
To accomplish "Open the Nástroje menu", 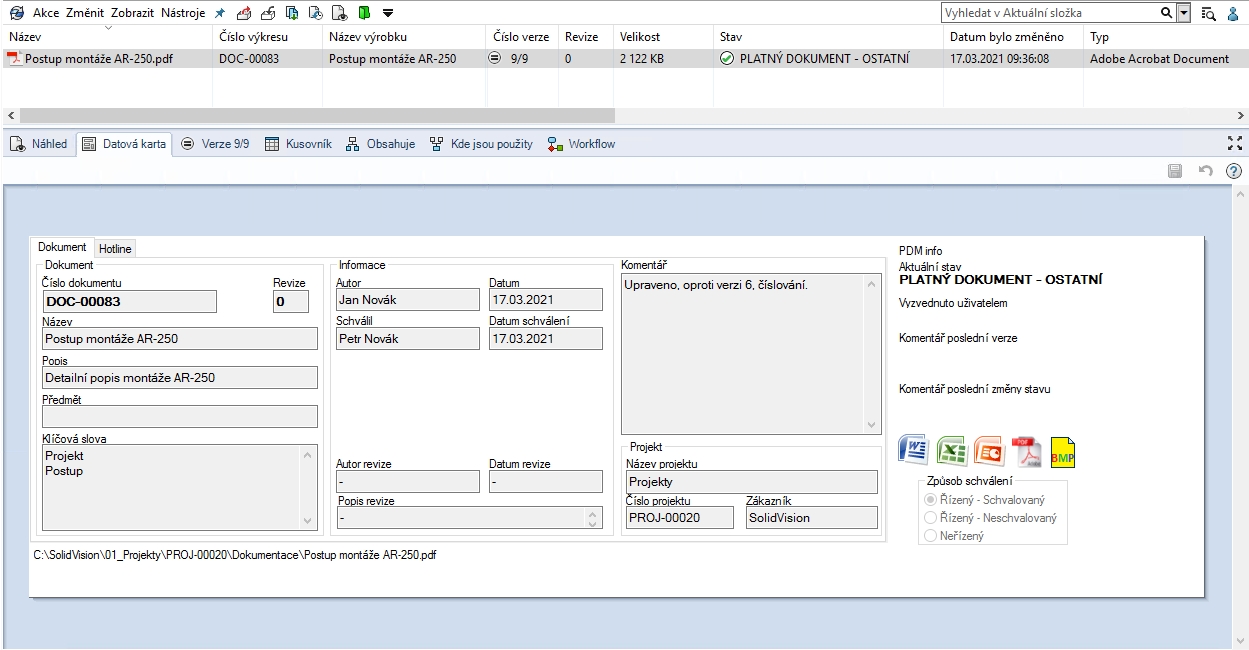I will click(183, 13).
